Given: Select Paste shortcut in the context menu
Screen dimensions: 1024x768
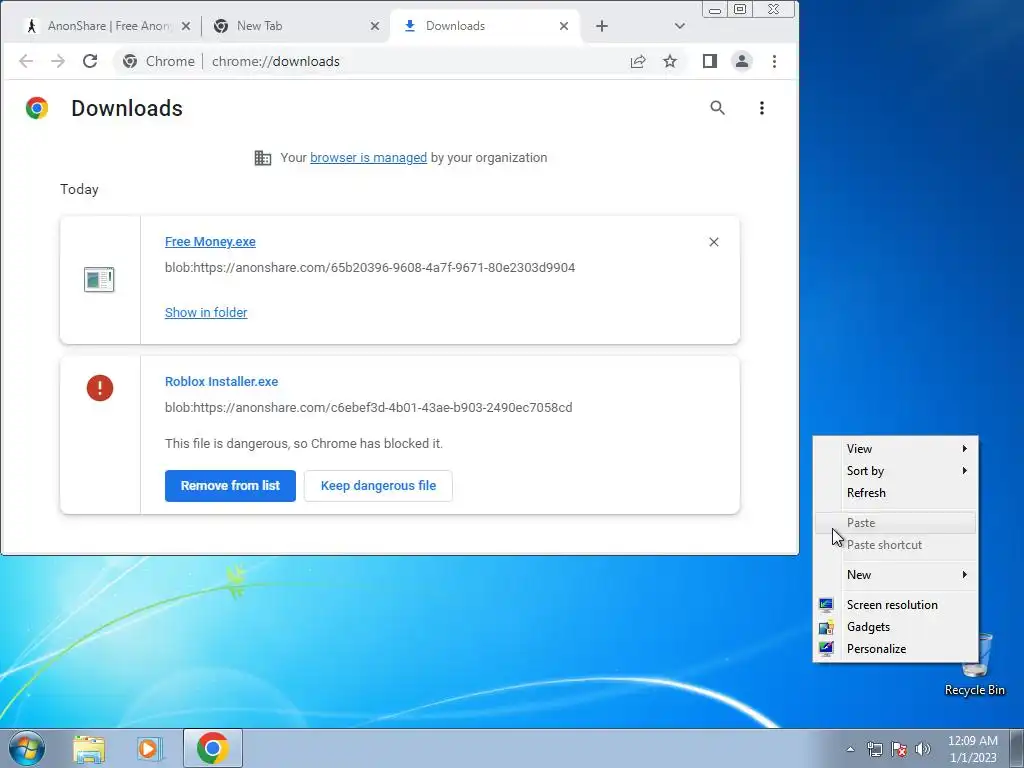Looking at the screenshot, I should tap(895, 545).
